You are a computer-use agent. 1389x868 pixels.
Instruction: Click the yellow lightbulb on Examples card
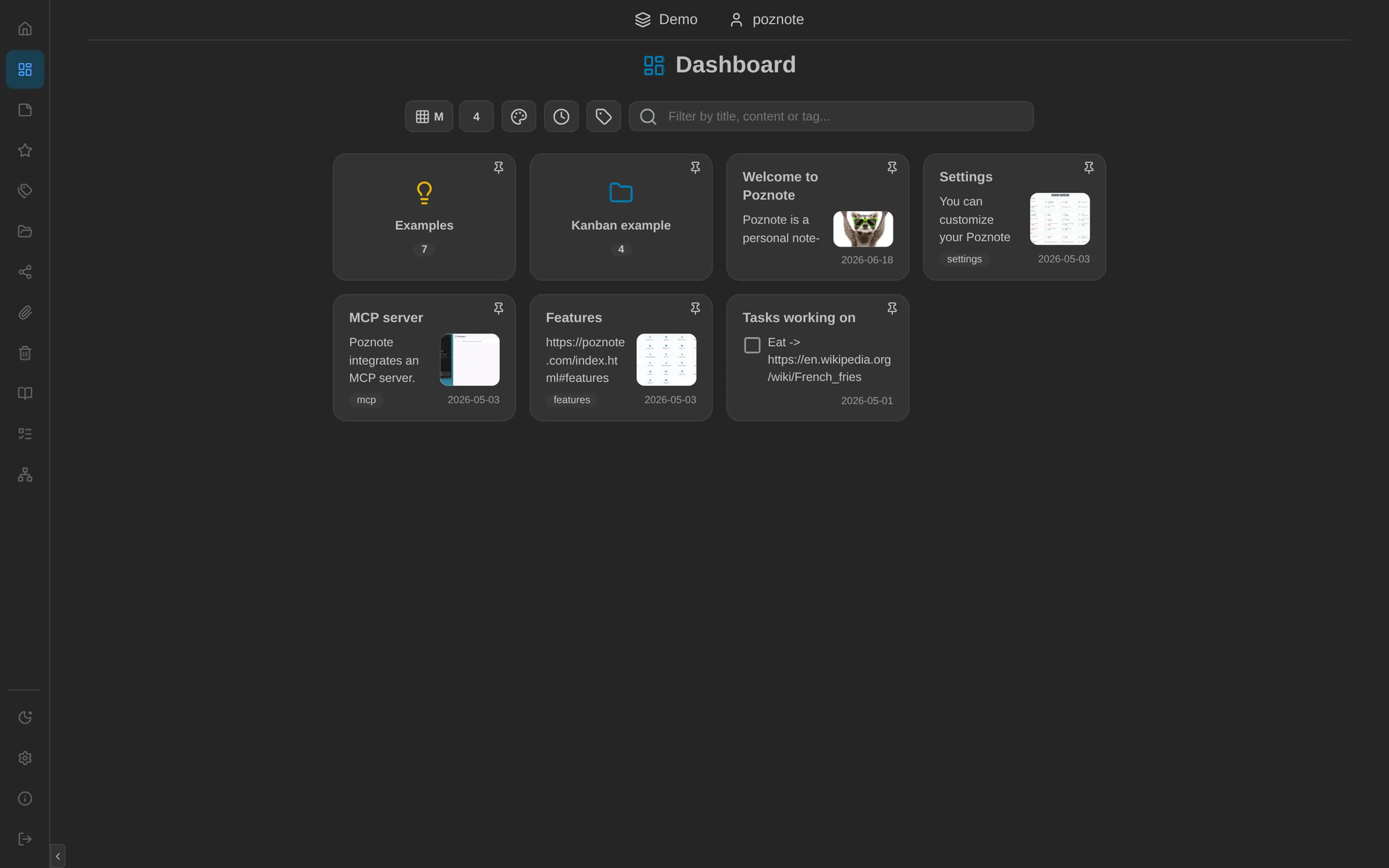tap(424, 193)
